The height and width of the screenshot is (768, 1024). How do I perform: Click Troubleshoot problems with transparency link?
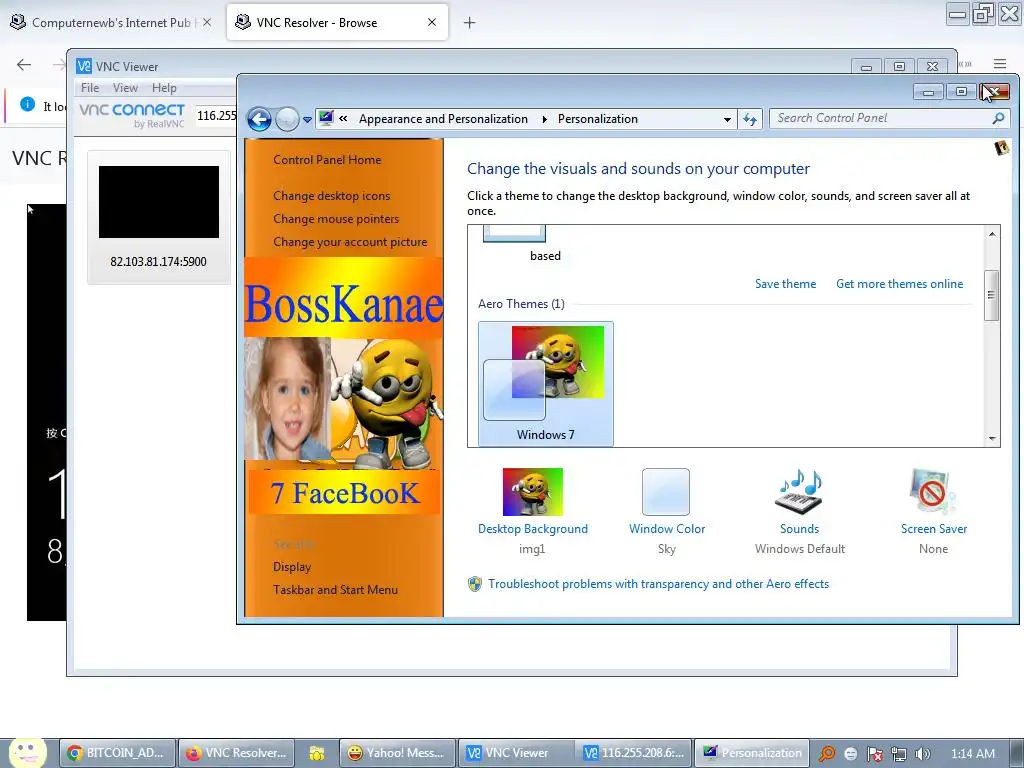point(658,584)
